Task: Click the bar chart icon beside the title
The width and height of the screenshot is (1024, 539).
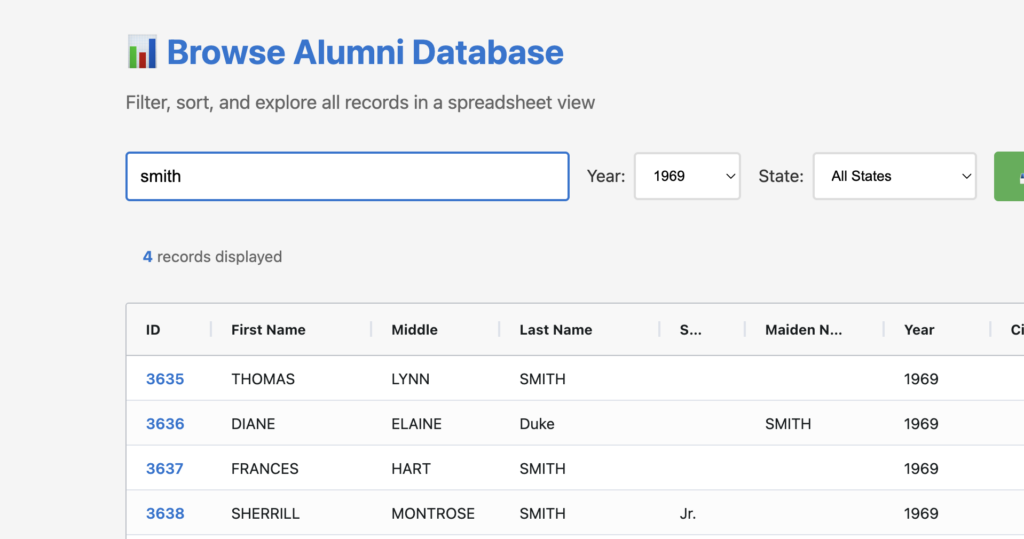Action: (142, 52)
